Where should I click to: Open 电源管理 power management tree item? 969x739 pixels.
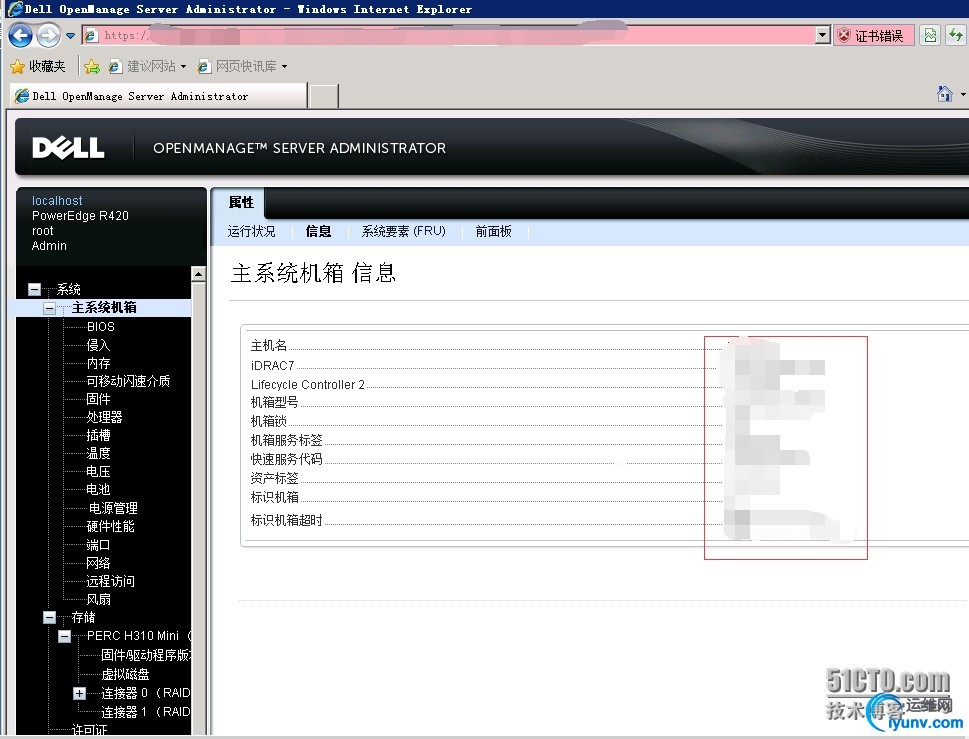pyautogui.click(x=113, y=508)
